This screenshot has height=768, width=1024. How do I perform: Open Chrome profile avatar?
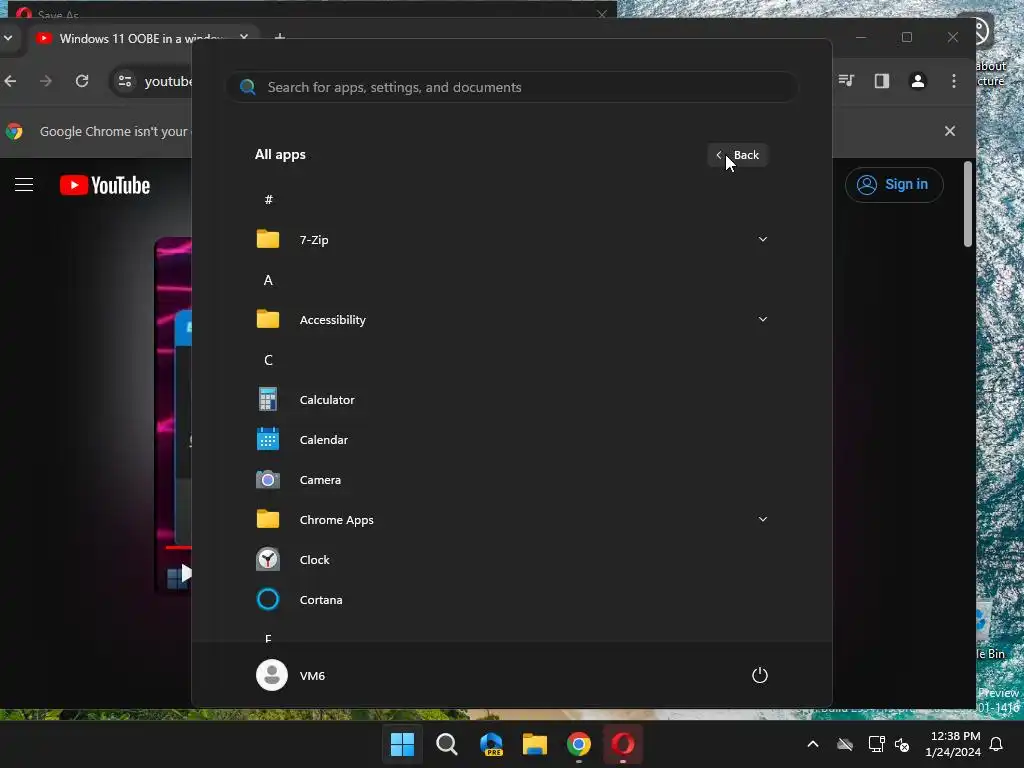pos(918,81)
